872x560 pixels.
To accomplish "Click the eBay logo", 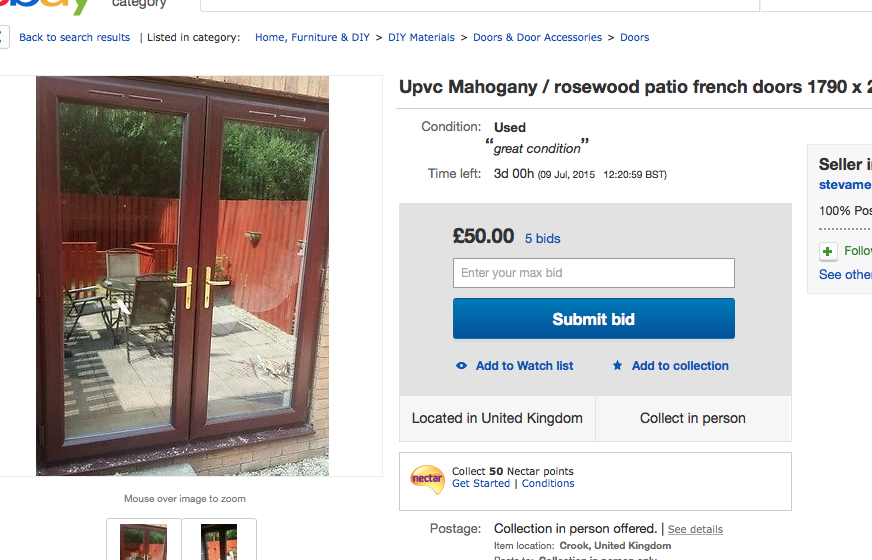I will pyautogui.click(x=44, y=6).
